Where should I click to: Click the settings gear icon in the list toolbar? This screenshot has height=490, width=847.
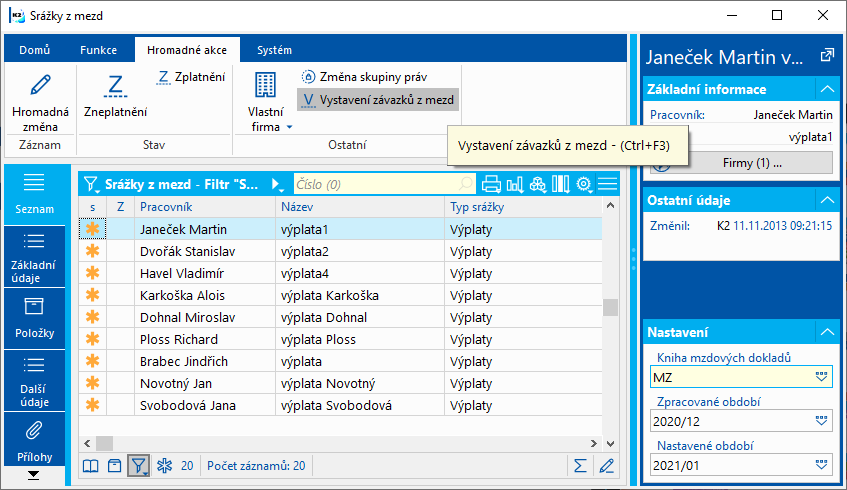click(x=584, y=184)
